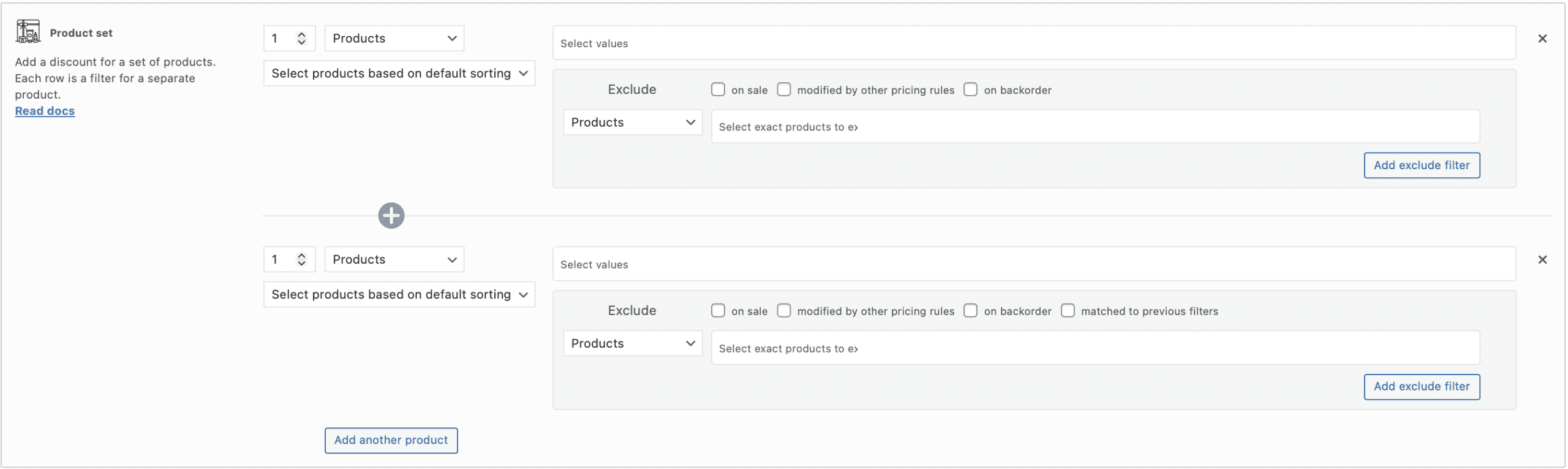
Task: Remove the first product filter row
Action: 1542,39
